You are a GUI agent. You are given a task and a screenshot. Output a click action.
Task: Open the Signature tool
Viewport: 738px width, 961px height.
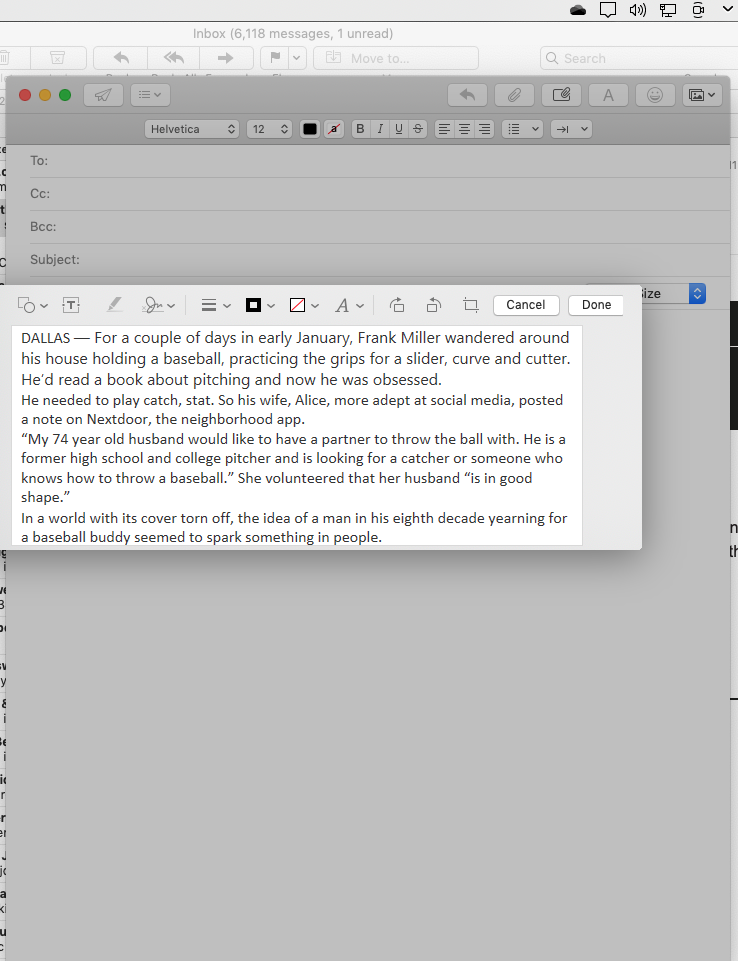158,305
